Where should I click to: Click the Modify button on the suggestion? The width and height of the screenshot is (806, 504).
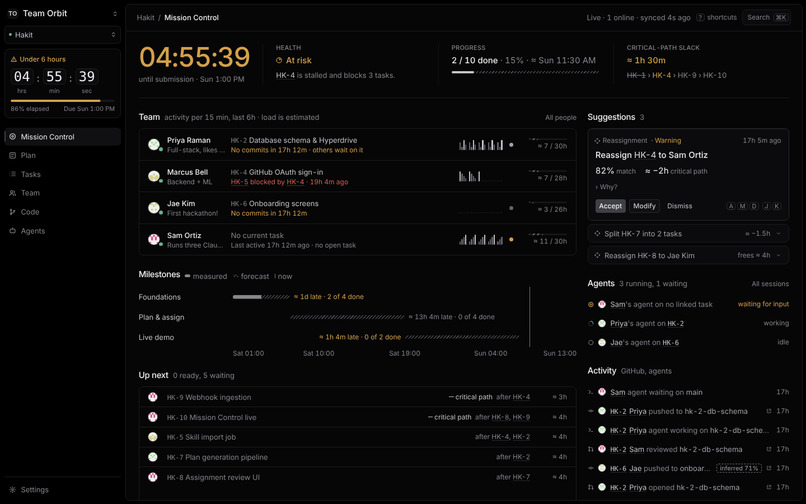coord(644,206)
